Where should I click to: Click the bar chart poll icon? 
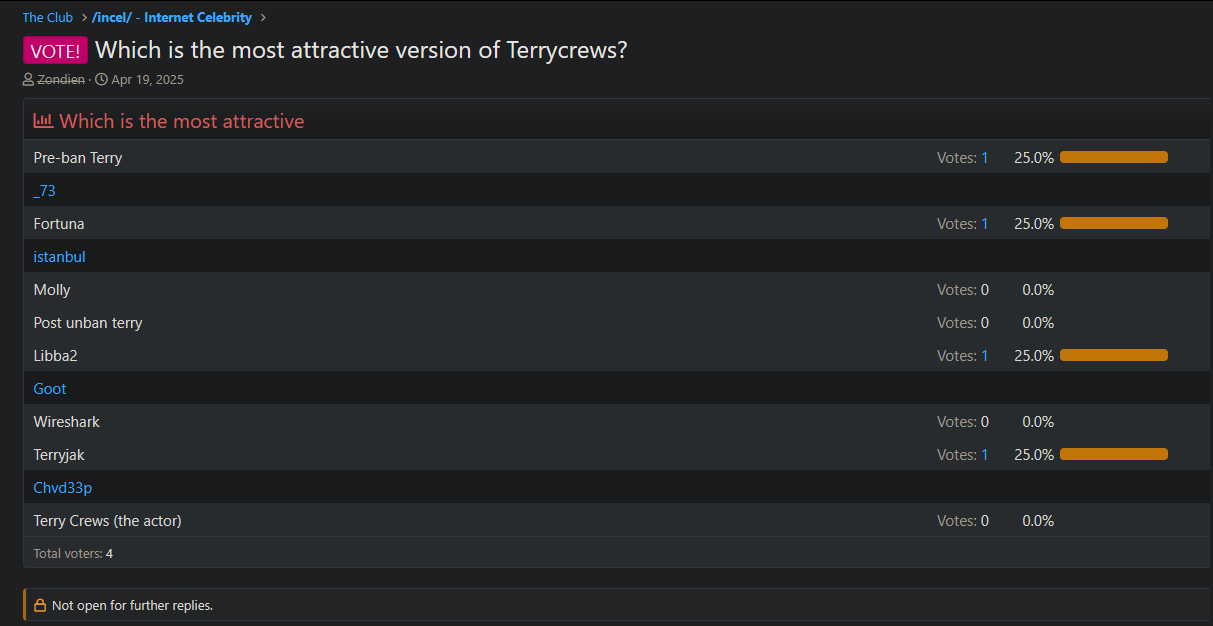43,121
